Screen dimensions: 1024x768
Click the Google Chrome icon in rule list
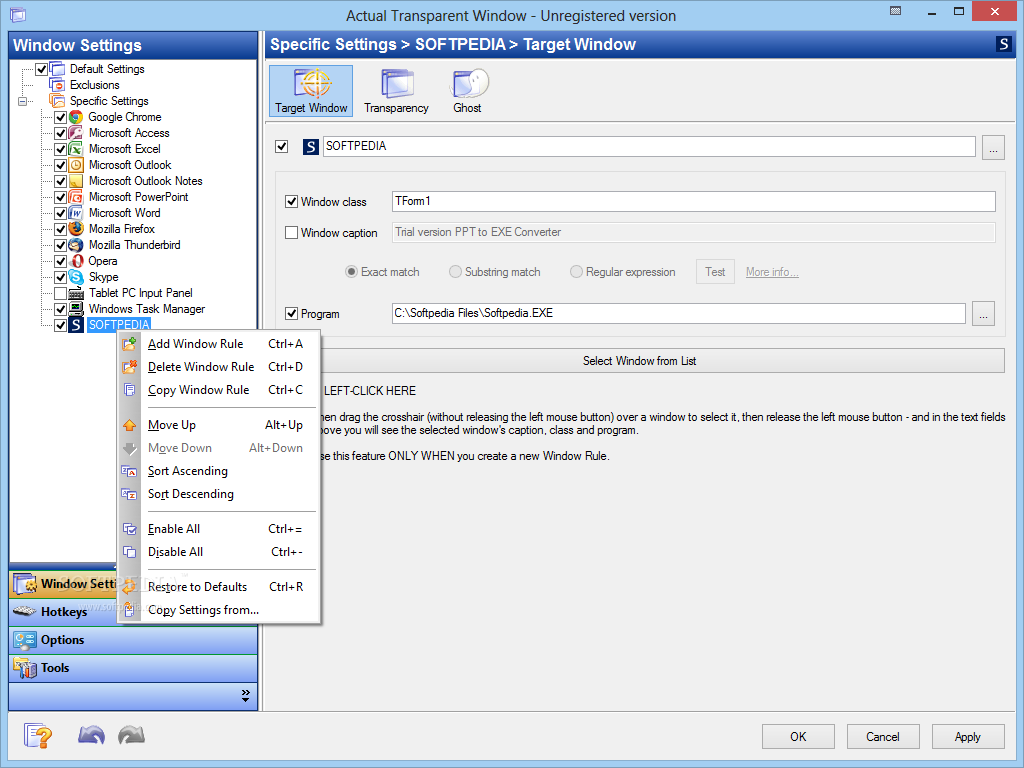[x=76, y=117]
